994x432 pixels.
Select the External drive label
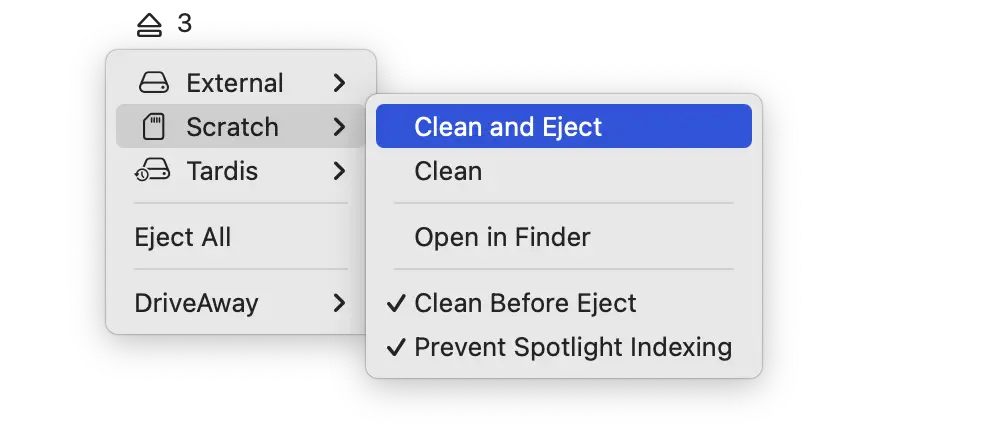point(235,83)
